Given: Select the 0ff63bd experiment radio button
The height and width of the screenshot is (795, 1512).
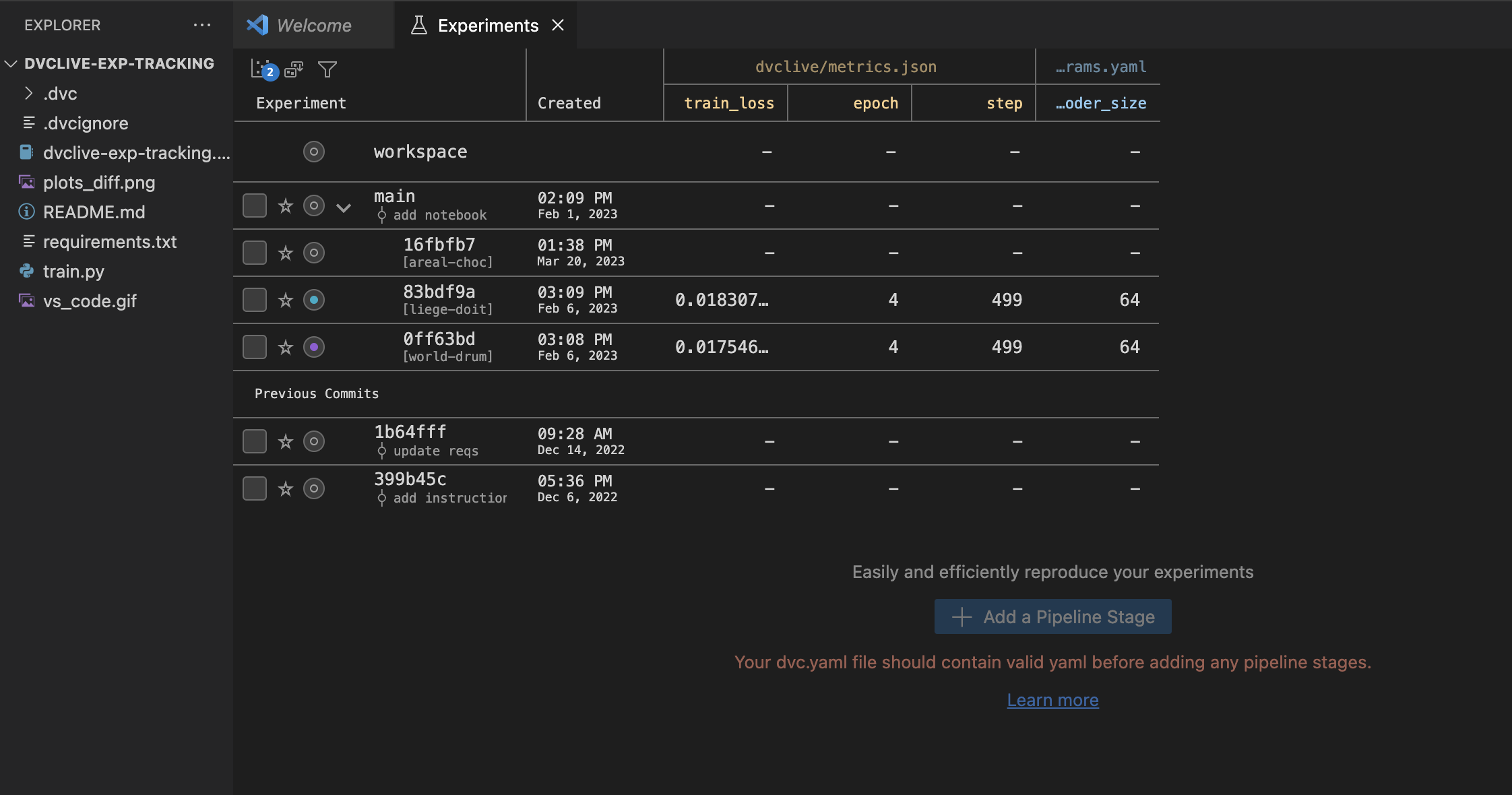Looking at the screenshot, I should pyautogui.click(x=313, y=347).
